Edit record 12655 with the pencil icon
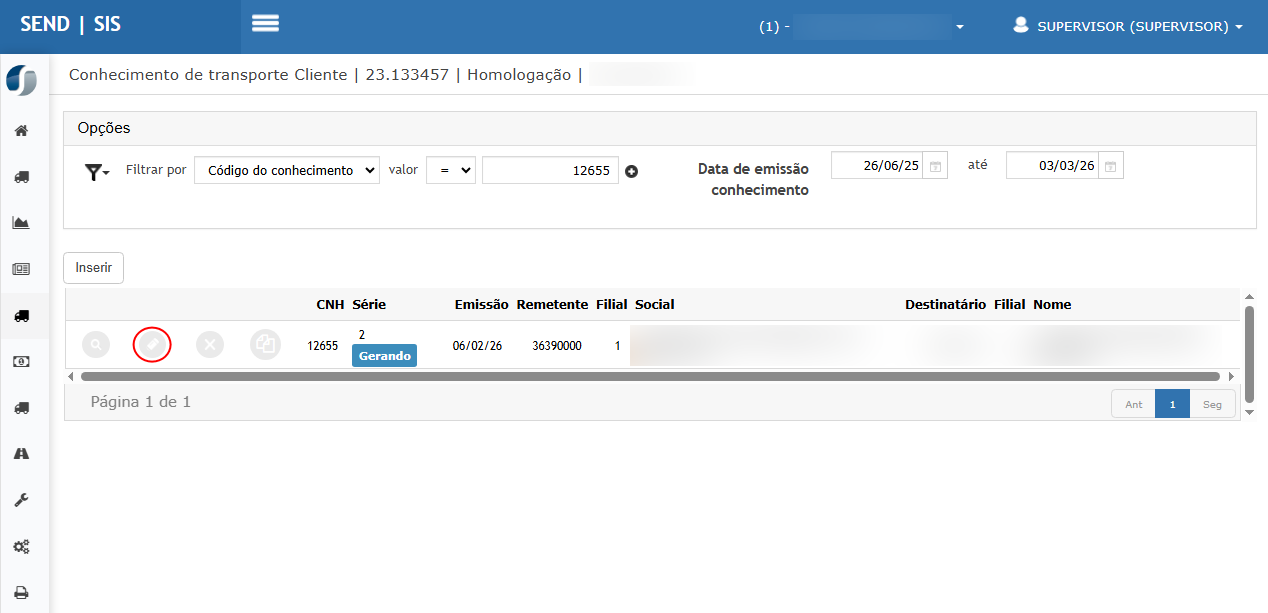1268x613 pixels. click(152, 345)
